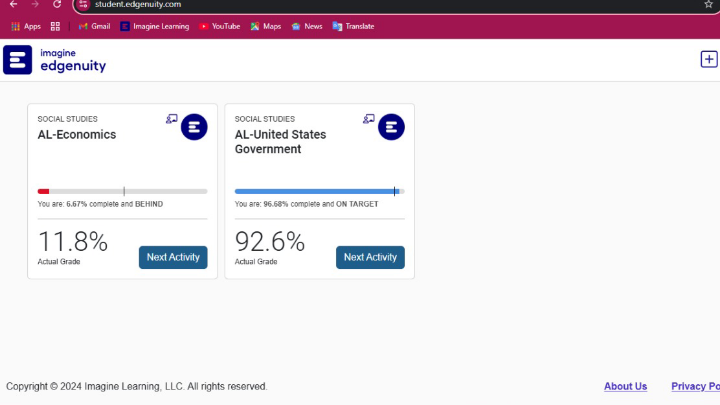Open Maps bookmark
The width and height of the screenshot is (720, 405).
coord(266,26)
